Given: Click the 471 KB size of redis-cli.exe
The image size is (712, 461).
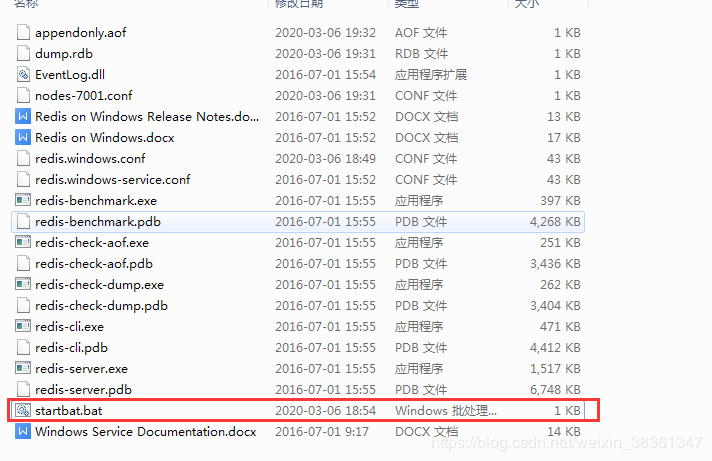Looking at the screenshot, I should (x=560, y=327).
